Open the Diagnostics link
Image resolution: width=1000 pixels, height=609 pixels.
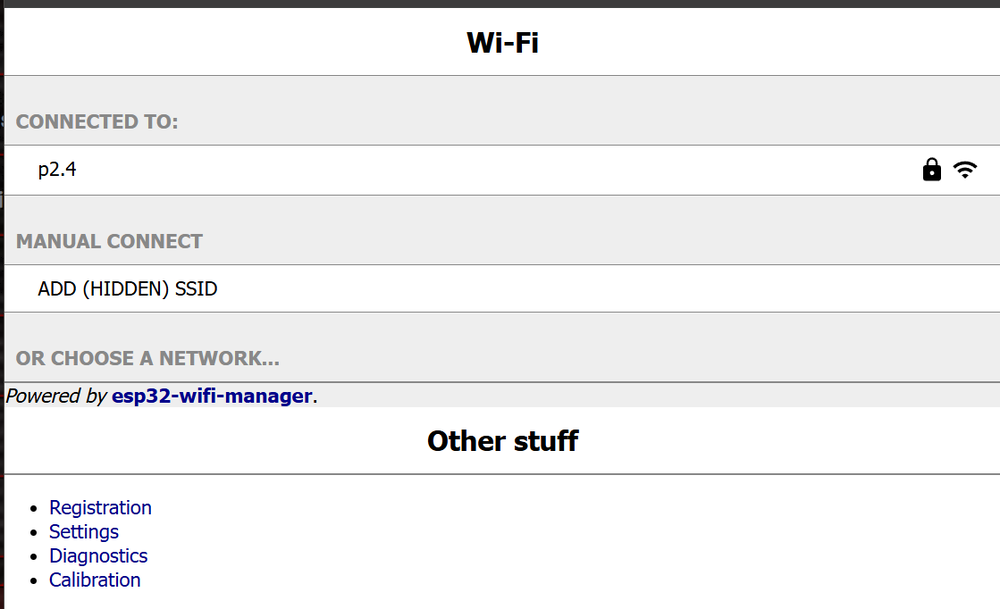[x=98, y=556]
